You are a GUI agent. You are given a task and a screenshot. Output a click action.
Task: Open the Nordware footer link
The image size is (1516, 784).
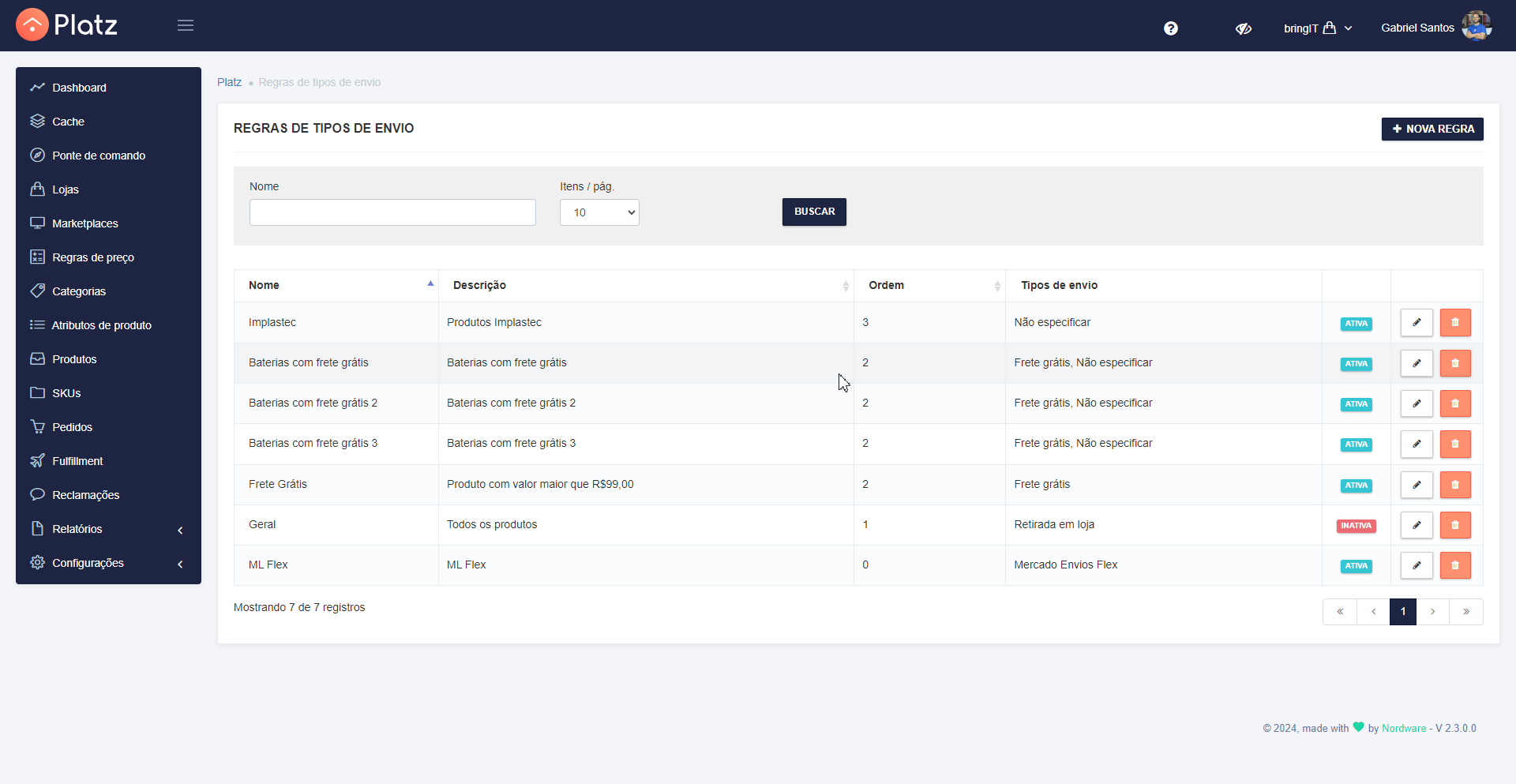point(1404,728)
